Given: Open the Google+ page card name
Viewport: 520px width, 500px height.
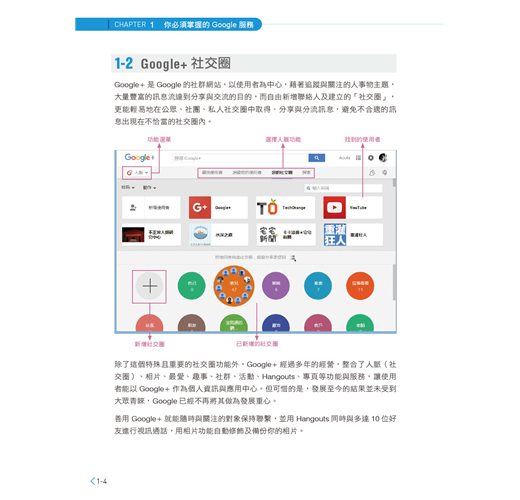Looking at the screenshot, I should tap(223, 207).
